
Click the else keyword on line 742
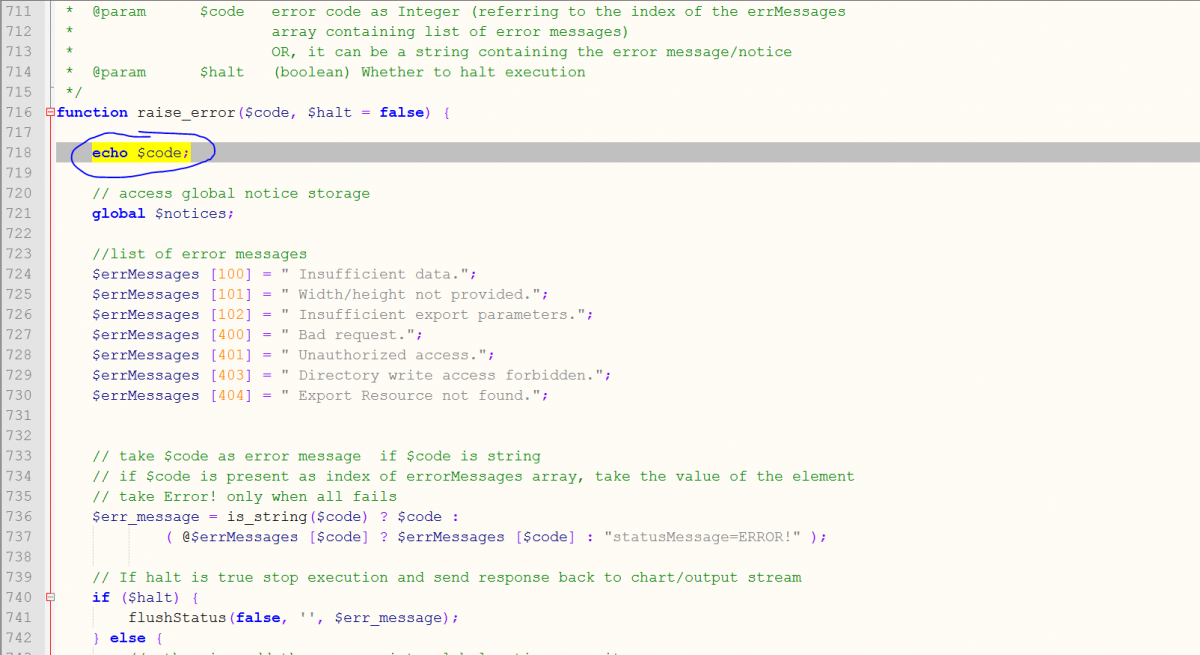coord(128,638)
